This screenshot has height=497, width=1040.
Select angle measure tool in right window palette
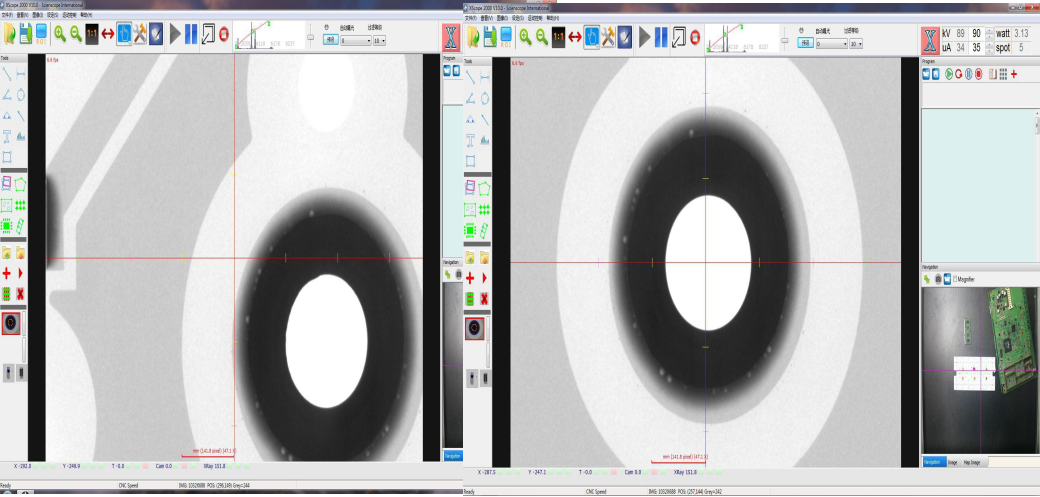tap(470, 98)
